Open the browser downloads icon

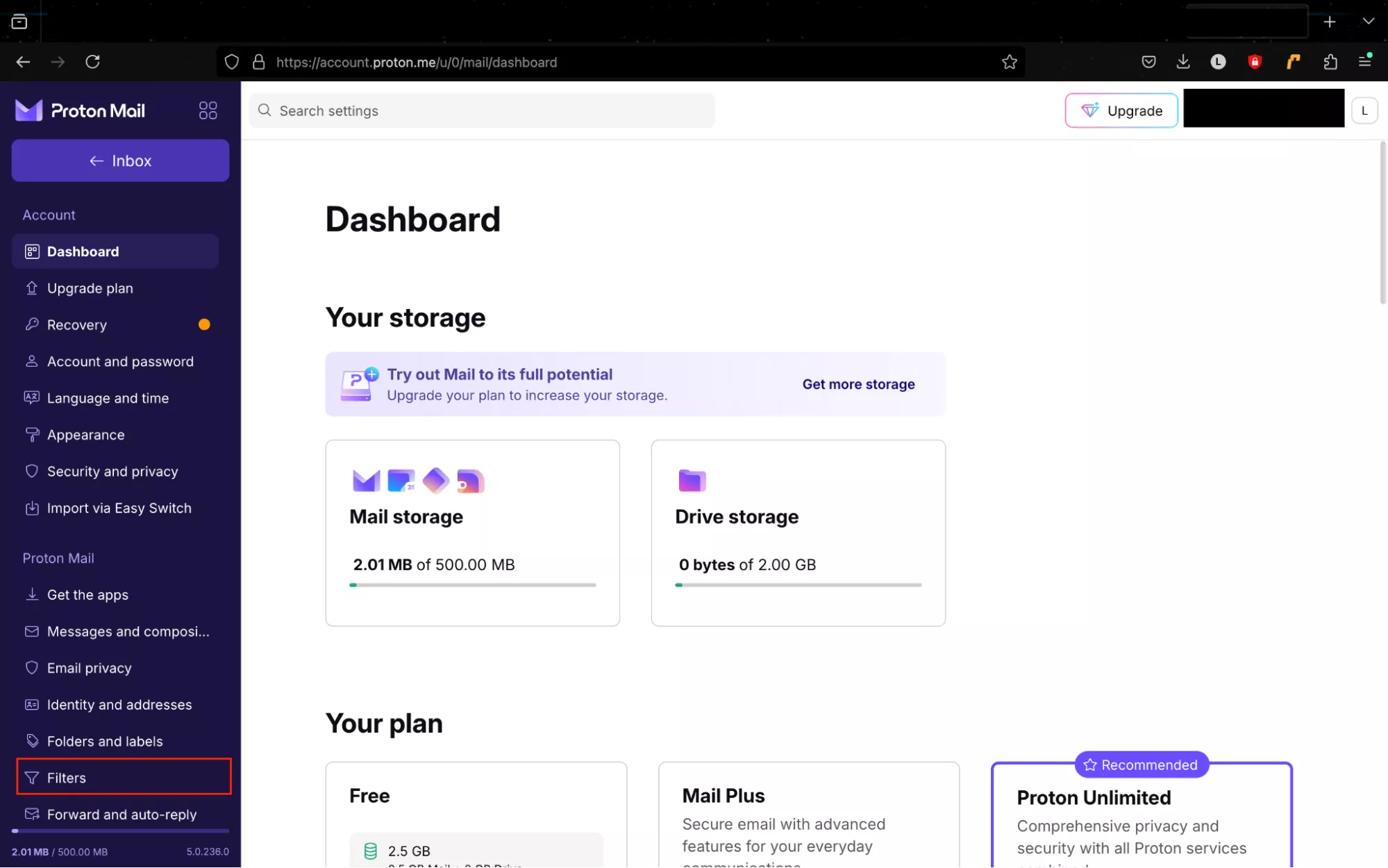(1183, 62)
